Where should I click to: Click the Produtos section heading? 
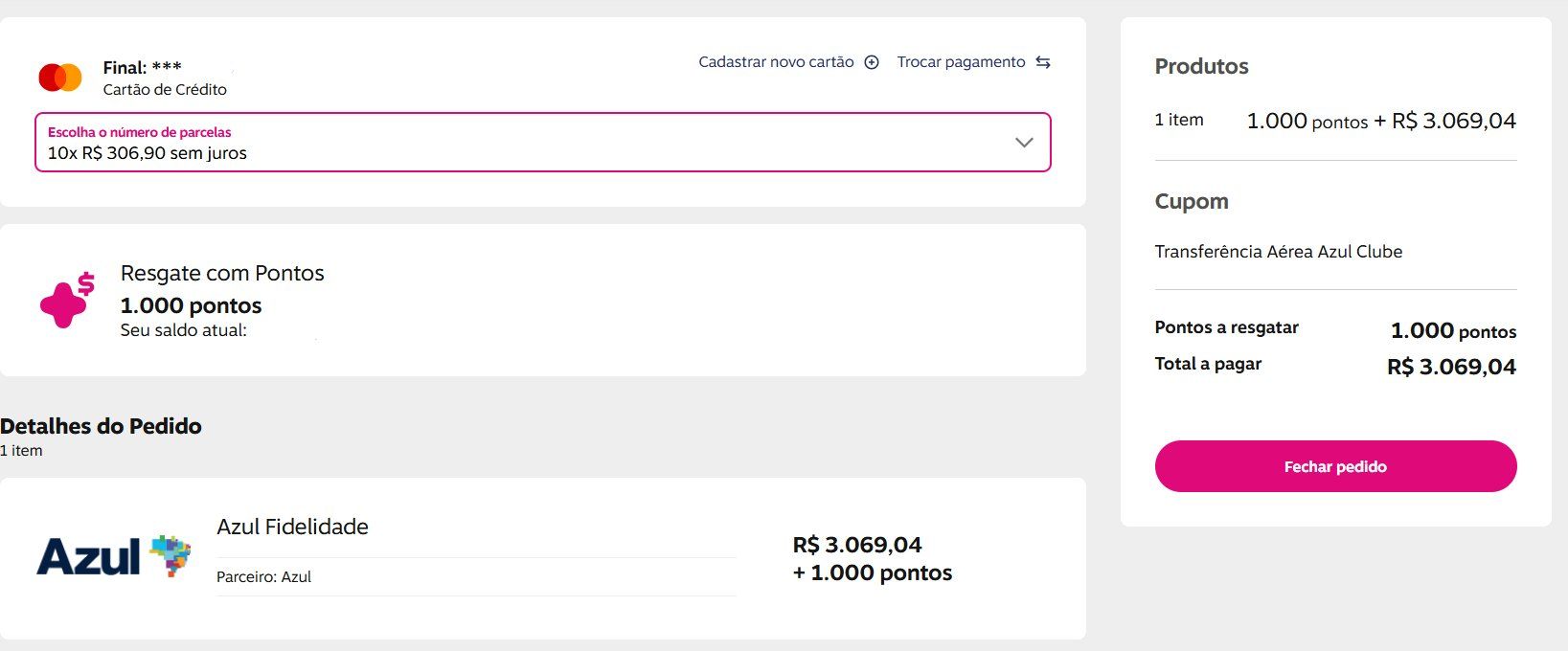[1201, 67]
